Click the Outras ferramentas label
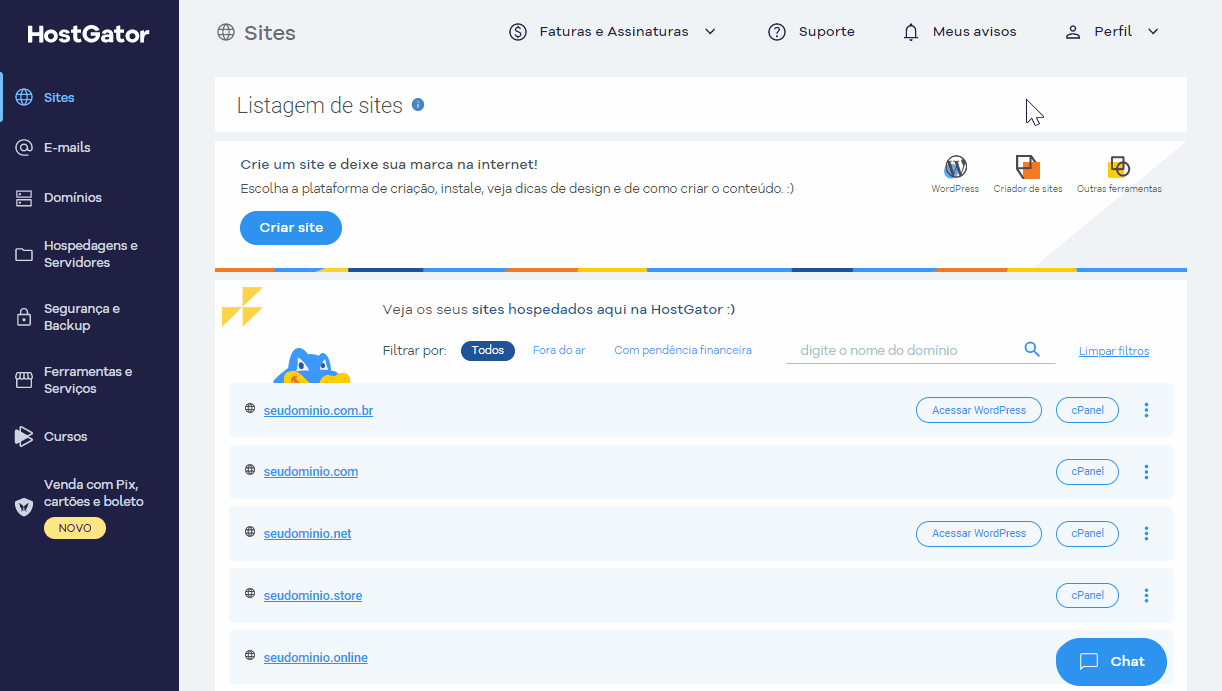1222x691 pixels. (x=1119, y=189)
